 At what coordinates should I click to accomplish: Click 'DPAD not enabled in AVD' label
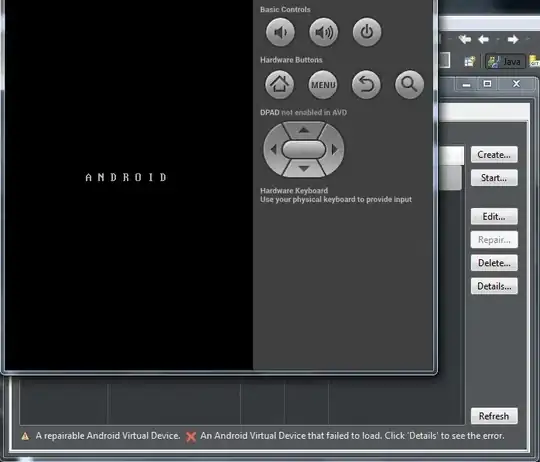tap(303, 113)
